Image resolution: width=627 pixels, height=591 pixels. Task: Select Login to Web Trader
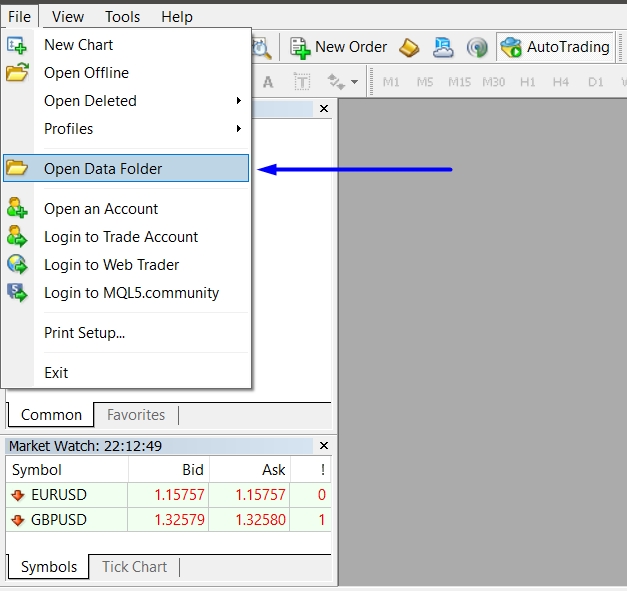tap(126, 265)
